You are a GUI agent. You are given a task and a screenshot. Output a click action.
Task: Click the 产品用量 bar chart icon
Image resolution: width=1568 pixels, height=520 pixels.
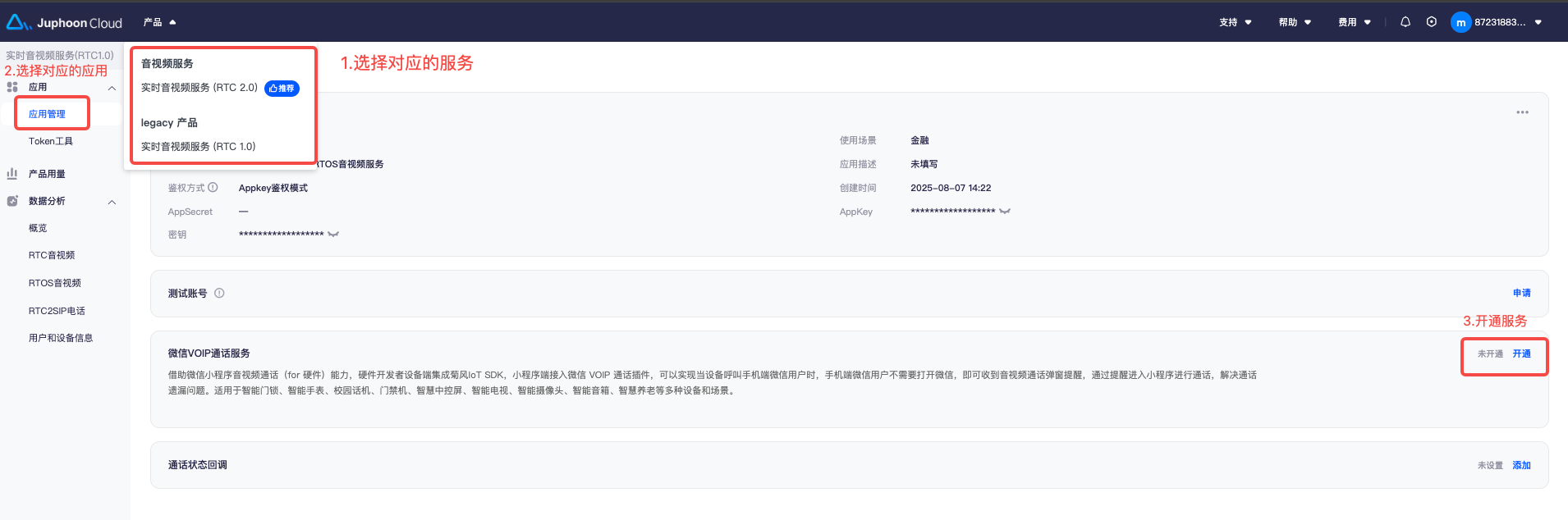pyautogui.click(x=12, y=174)
